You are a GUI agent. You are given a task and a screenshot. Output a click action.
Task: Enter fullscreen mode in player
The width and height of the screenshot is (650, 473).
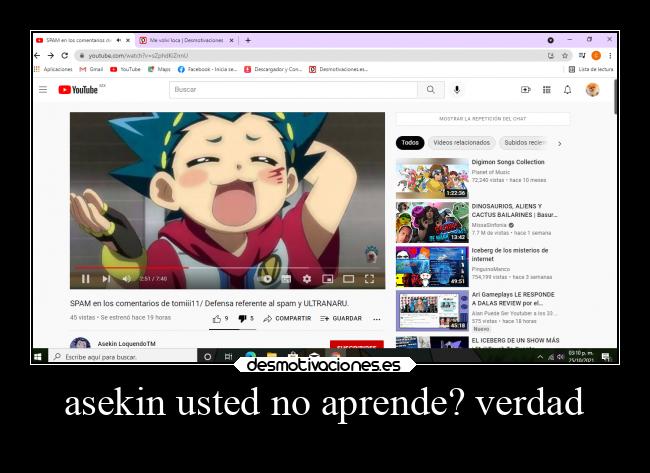[369, 279]
